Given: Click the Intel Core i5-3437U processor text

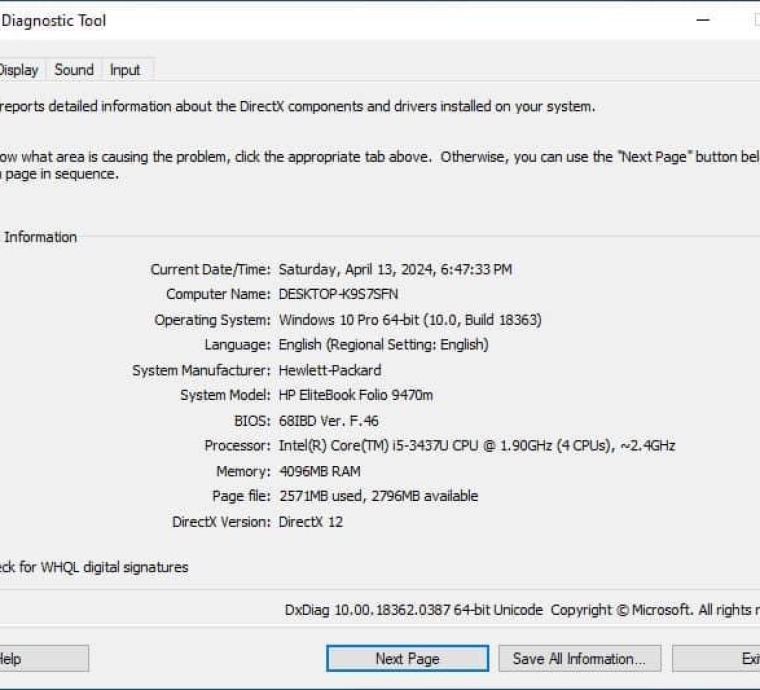Looking at the screenshot, I should [x=477, y=445].
